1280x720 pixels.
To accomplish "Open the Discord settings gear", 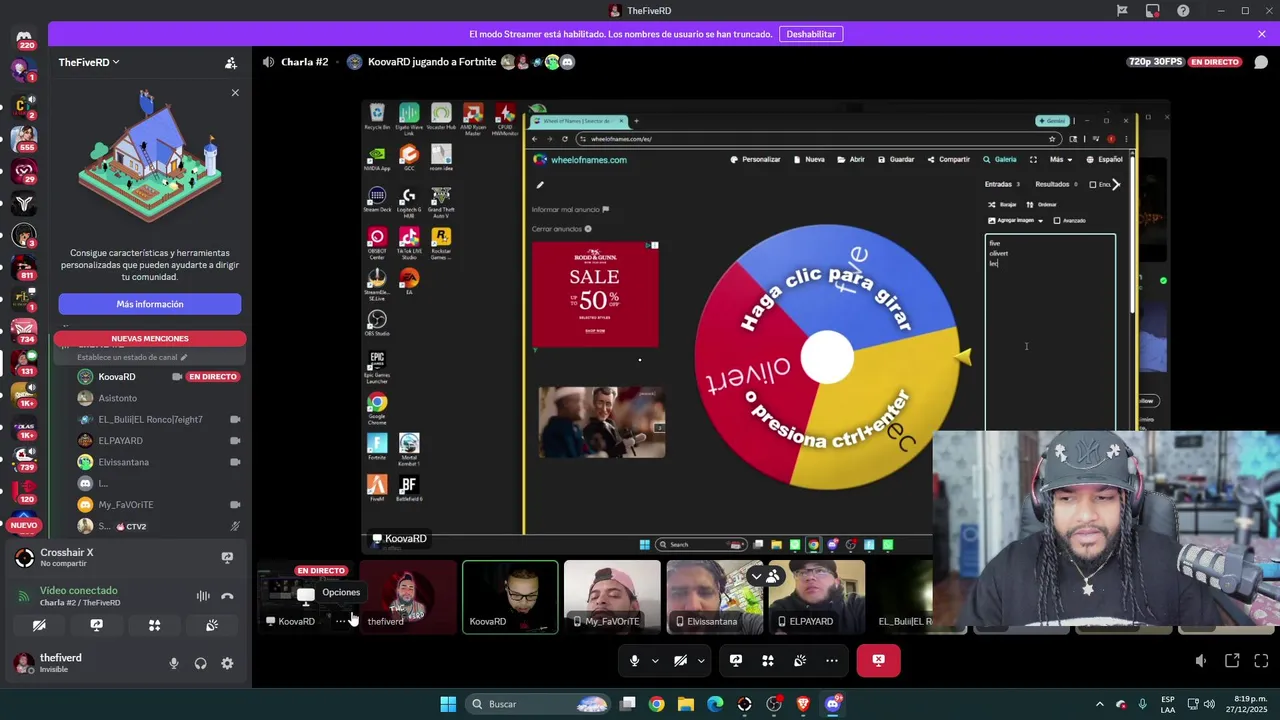I will 227,663.
